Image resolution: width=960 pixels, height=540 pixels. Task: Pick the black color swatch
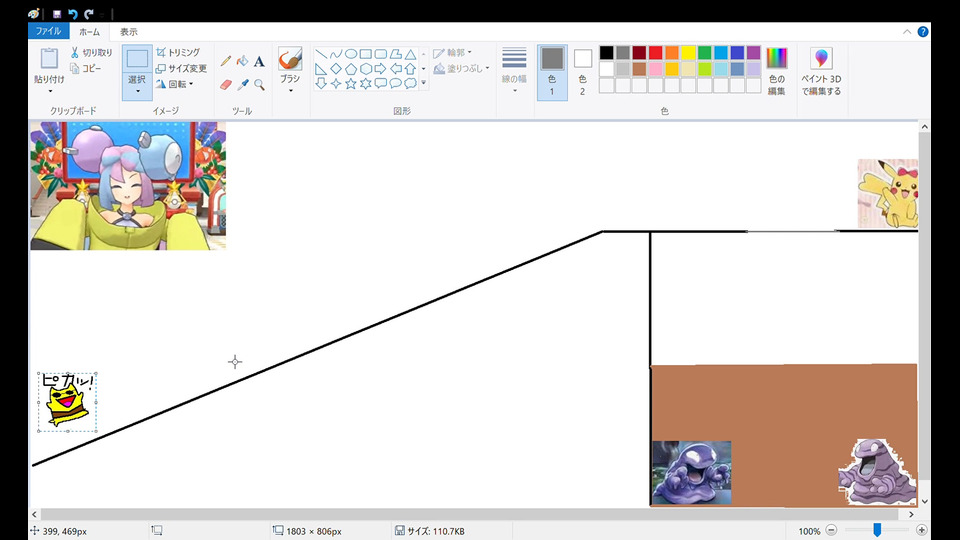coord(606,53)
